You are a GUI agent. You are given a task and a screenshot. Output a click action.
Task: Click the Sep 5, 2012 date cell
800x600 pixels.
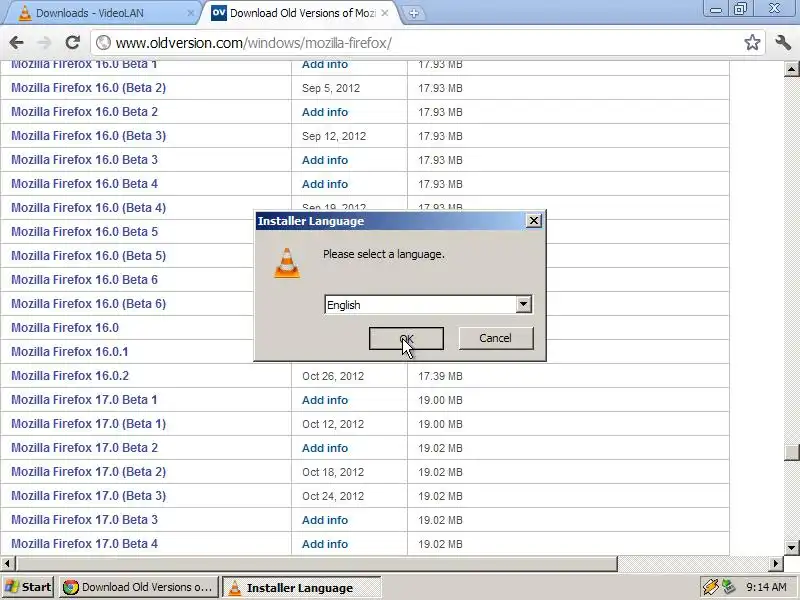click(331, 88)
